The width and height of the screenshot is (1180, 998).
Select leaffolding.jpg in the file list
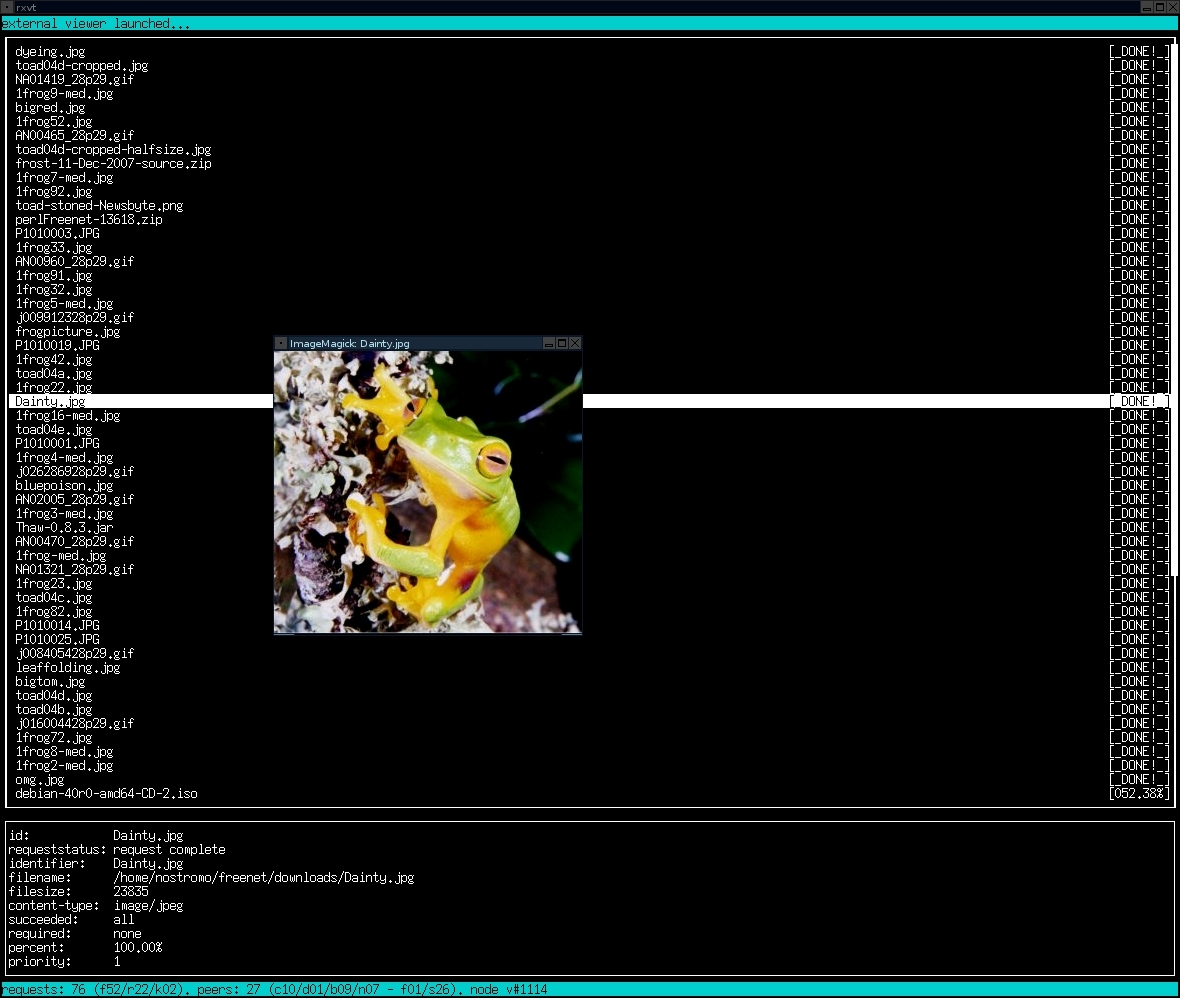[67, 668]
